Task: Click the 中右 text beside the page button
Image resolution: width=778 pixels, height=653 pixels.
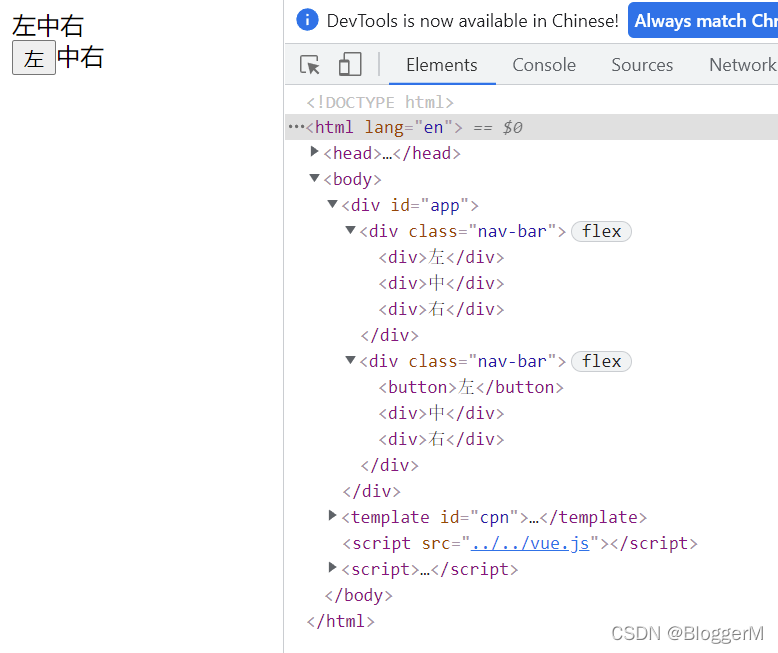Action: (80, 57)
